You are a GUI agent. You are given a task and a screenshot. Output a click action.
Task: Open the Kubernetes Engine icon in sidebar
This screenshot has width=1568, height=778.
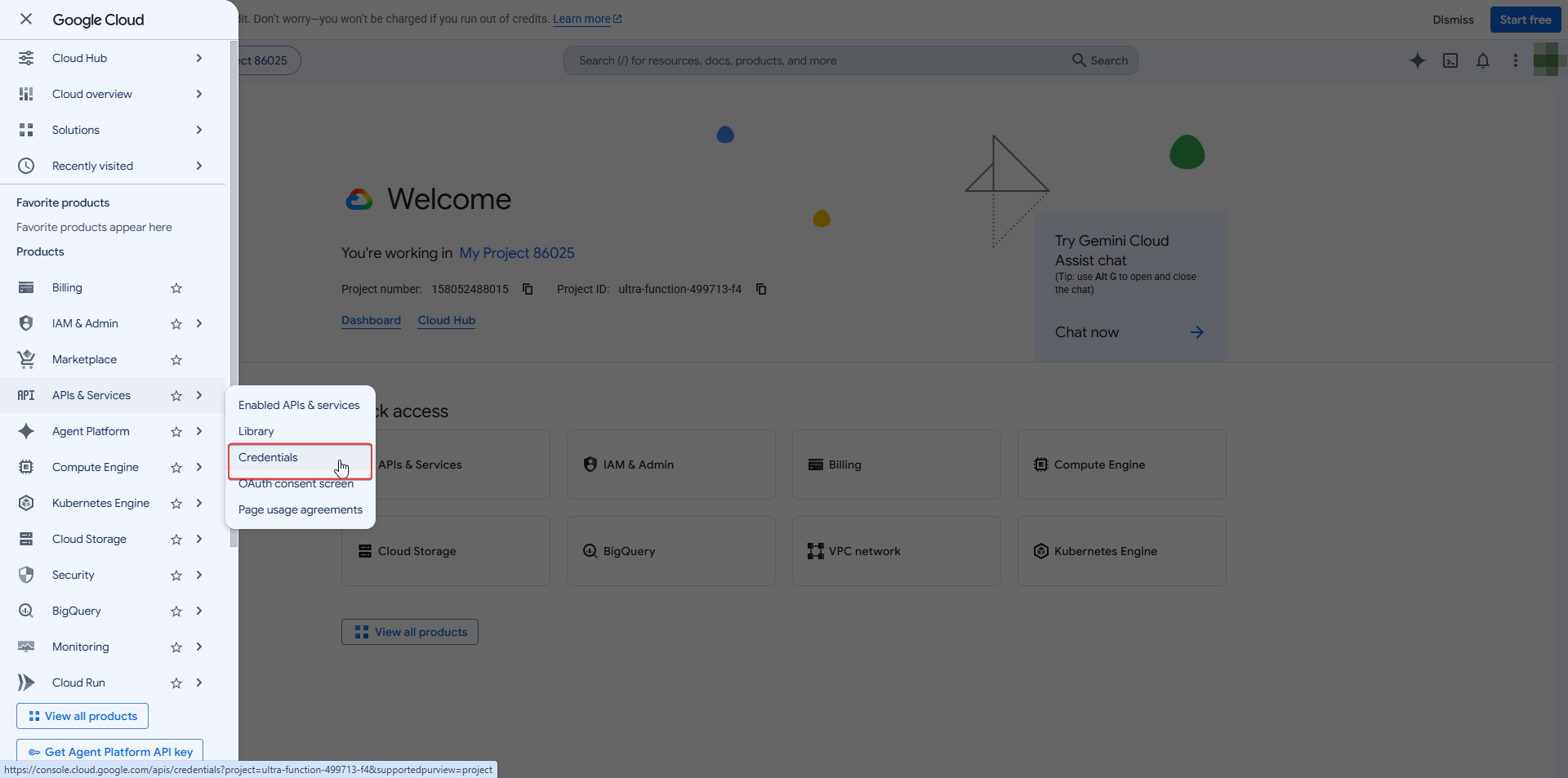point(26,503)
